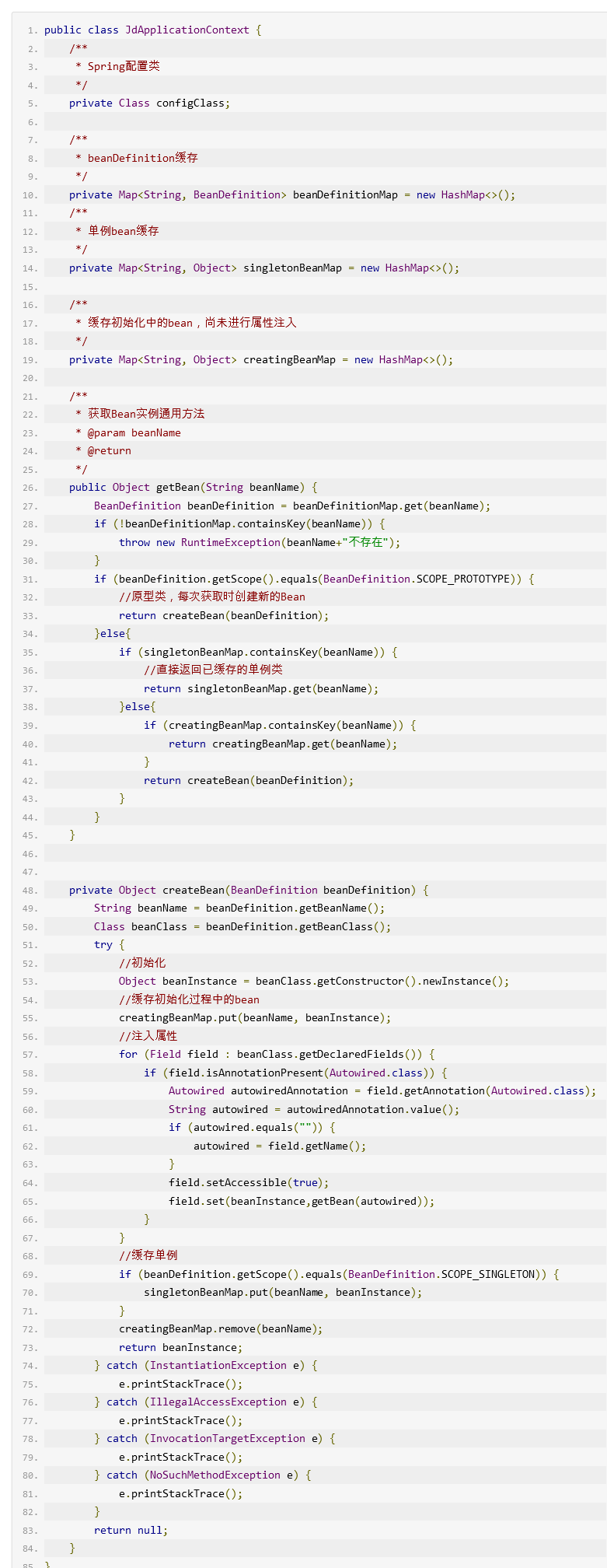Image resolution: width=607 pixels, height=1568 pixels.
Task: Click the InvocationTargetException catch clause
Action: coord(215,1439)
